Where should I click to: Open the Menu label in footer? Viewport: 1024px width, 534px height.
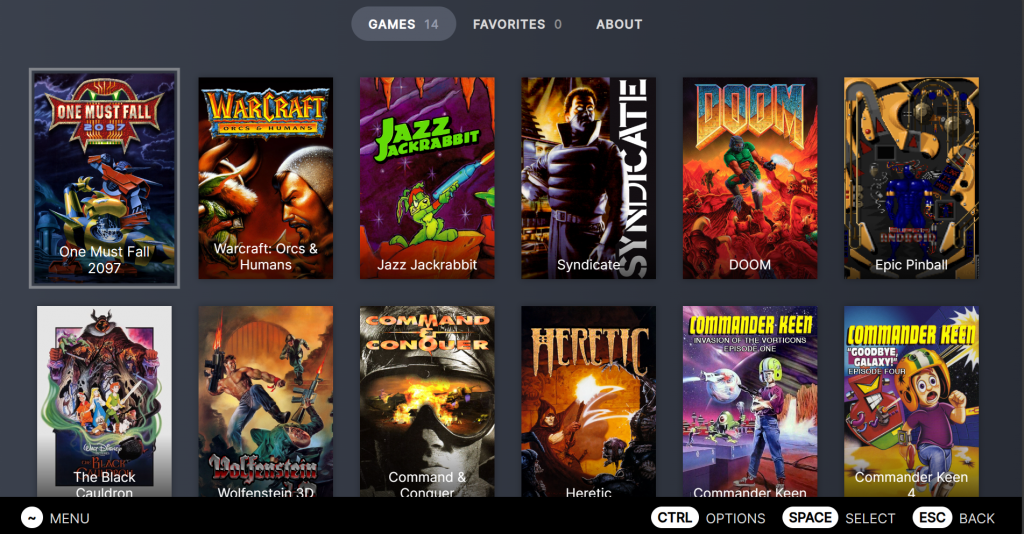click(69, 518)
